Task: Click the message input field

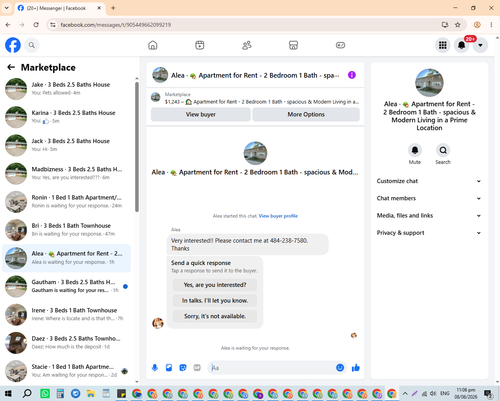Action: coord(273,368)
